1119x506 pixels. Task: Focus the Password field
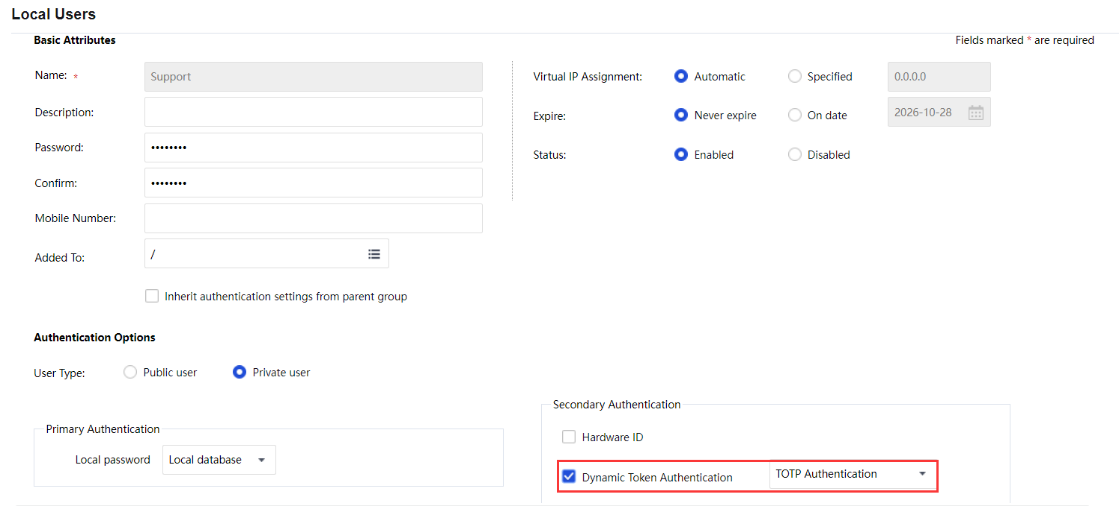[x=313, y=148]
